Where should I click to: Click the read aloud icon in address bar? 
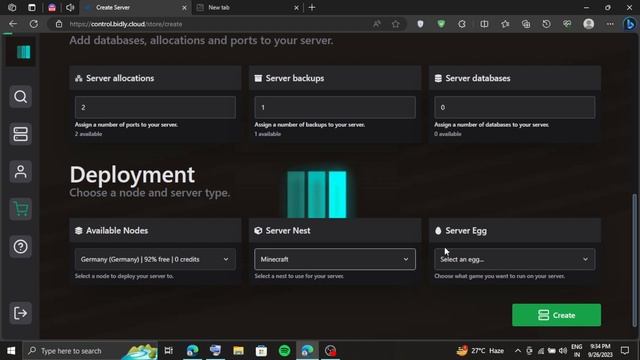tap(377, 24)
